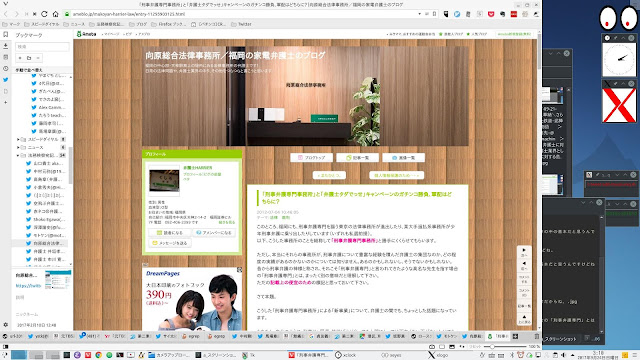
Task: Open the ブログトップ button
Action: tap(311, 158)
